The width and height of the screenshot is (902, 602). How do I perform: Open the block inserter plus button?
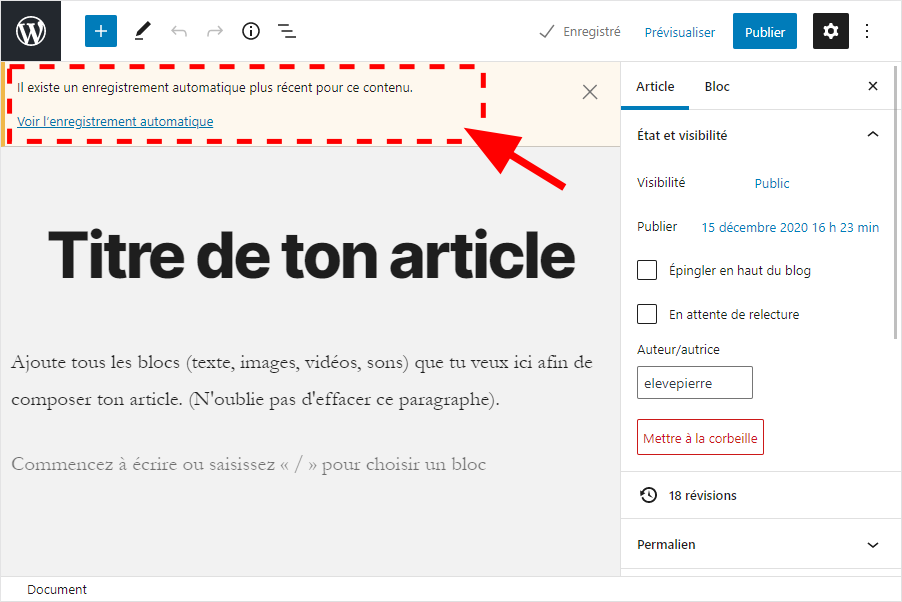100,31
